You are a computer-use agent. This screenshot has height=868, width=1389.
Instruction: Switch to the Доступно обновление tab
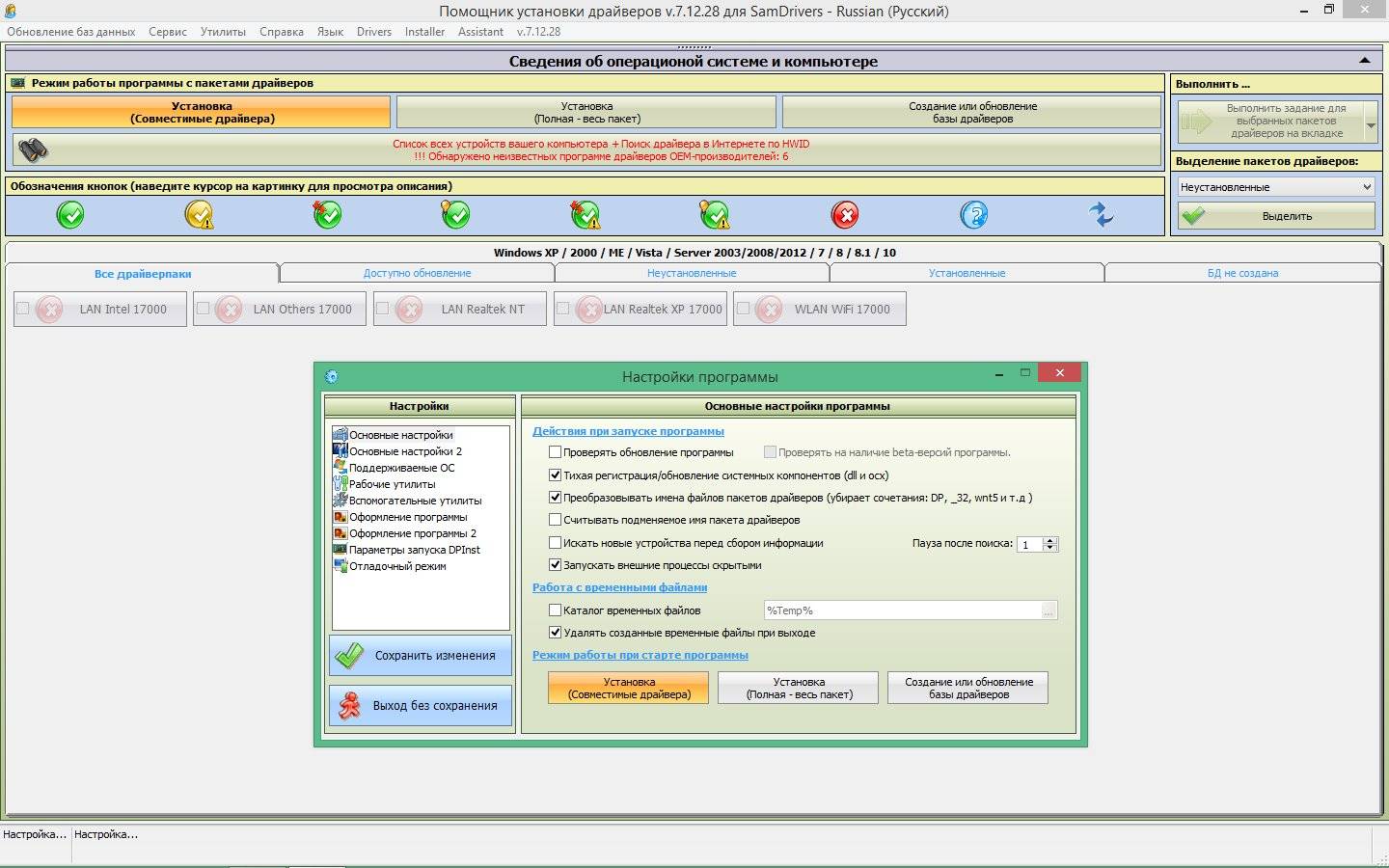click(x=417, y=273)
